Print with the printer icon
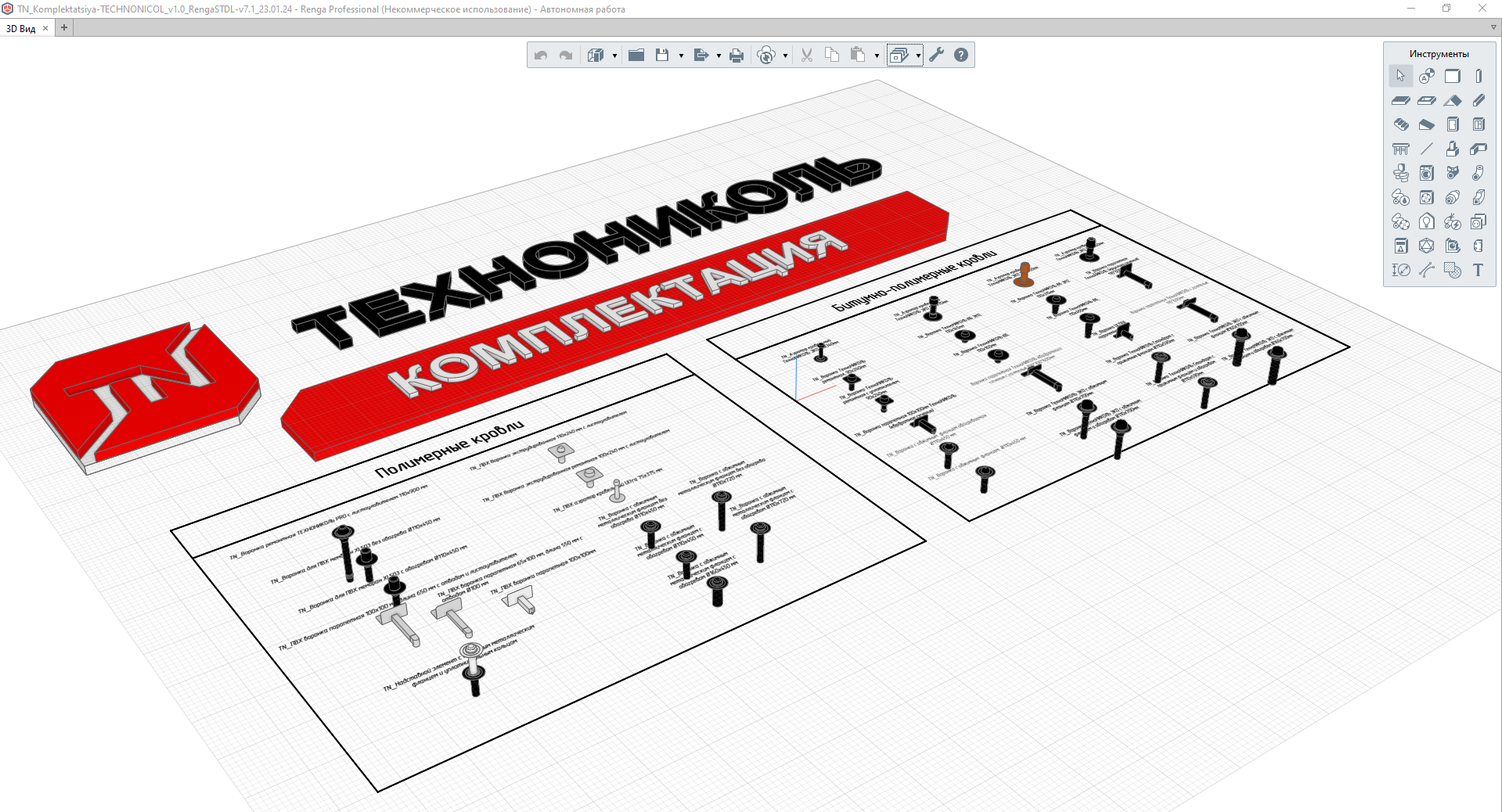This screenshot has width=1502, height=812. [737, 55]
